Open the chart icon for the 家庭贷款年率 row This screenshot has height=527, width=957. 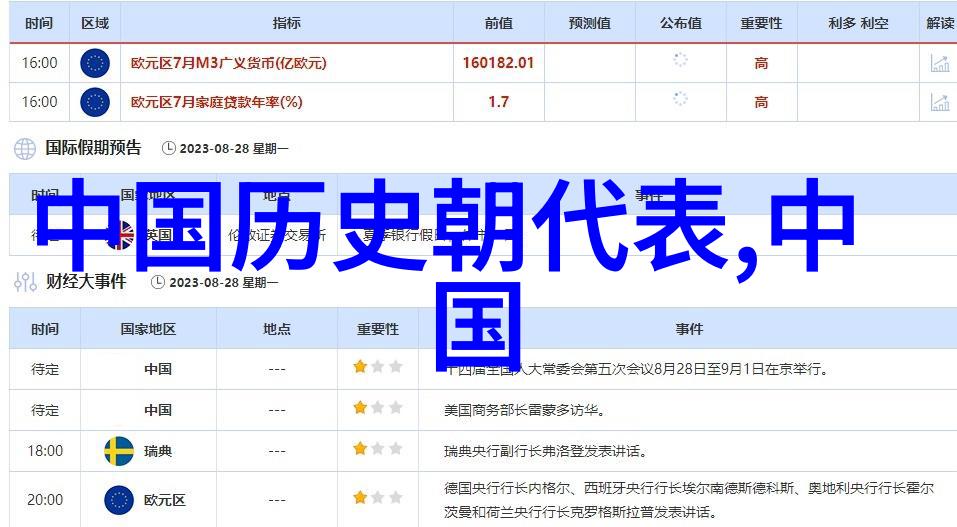coord(940,102)
